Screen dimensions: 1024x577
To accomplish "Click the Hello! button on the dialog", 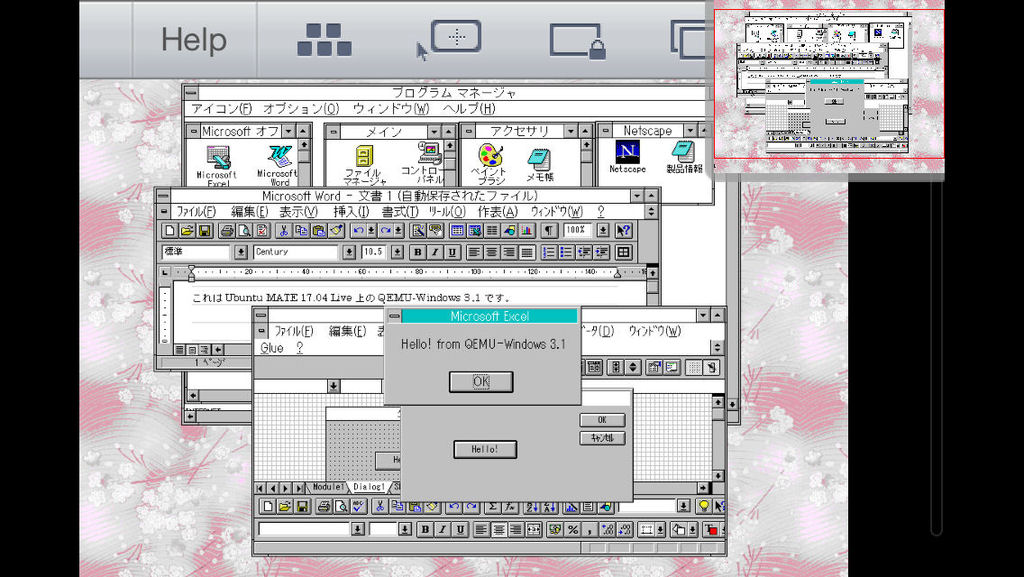I will pyautogui.click(x=485, y=449).
